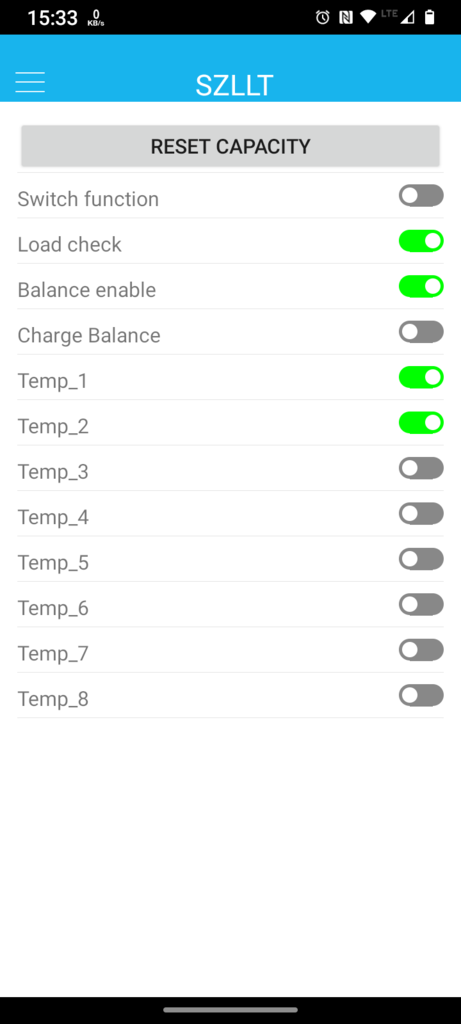Tap the SZLLT title in header

234,86
